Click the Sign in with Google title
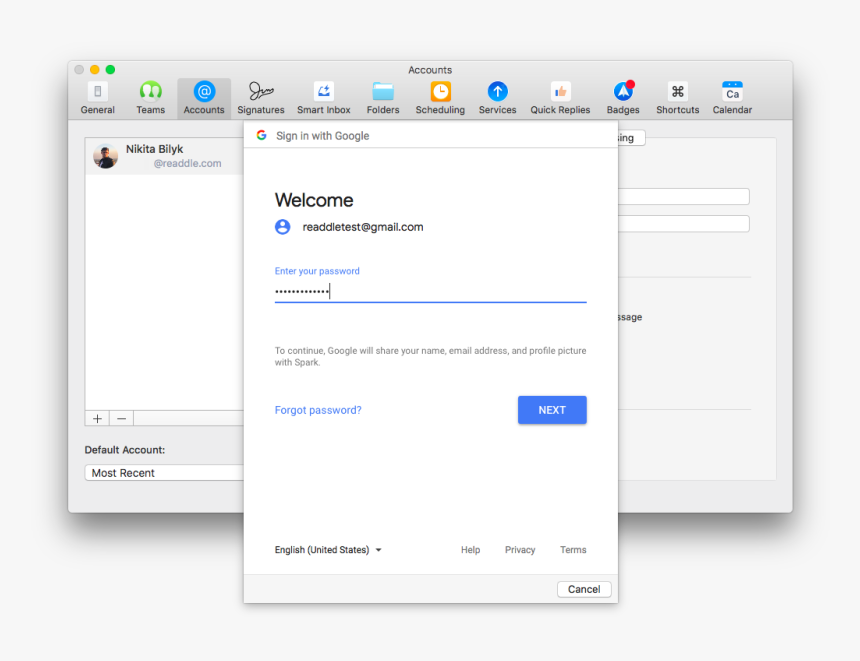Image resolution: width=860 pixels, height=661 pixels. point(322,136)
